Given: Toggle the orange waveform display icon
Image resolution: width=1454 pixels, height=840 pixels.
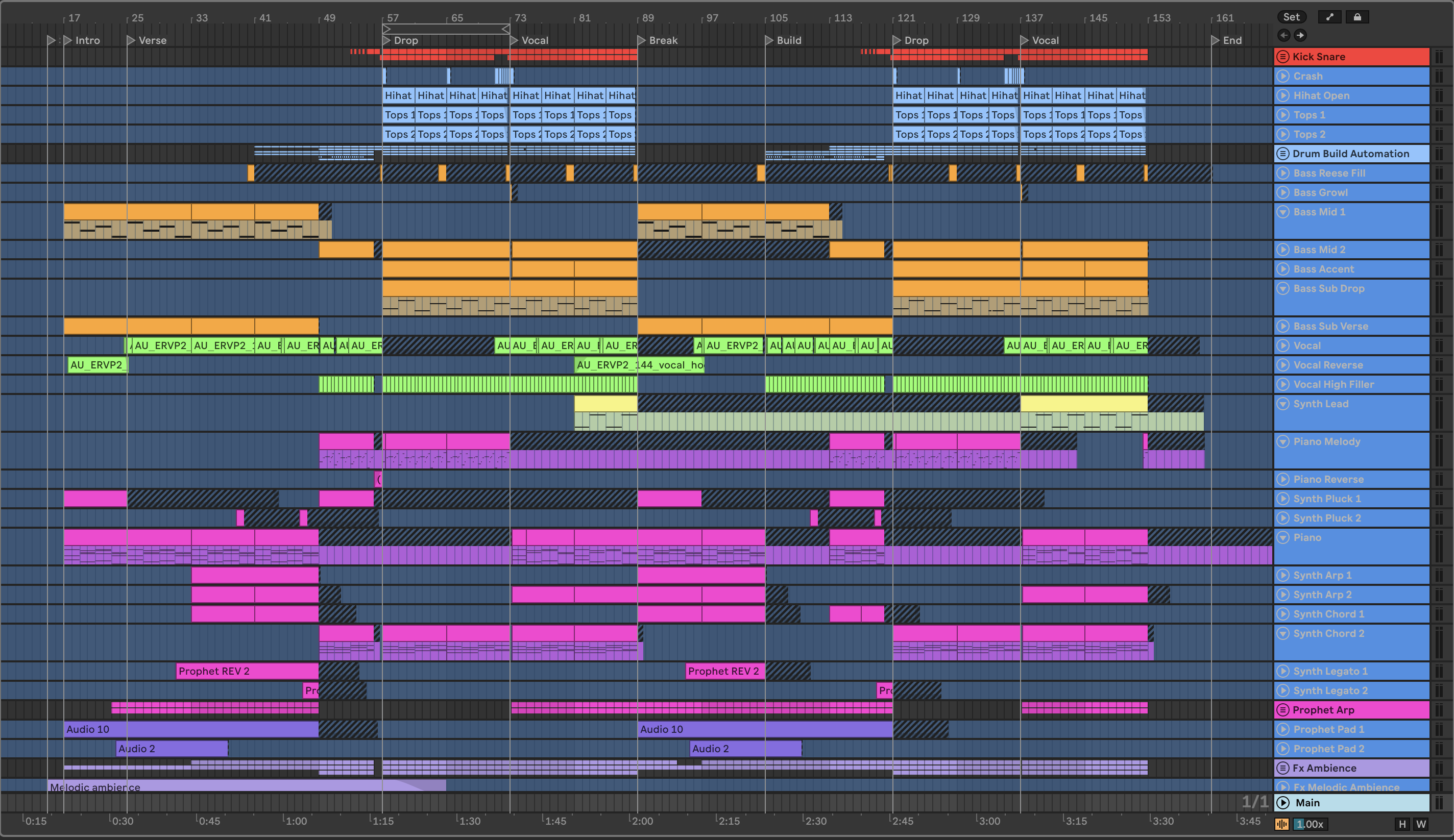Looking at the screenshot, I should coord(1281,824).
